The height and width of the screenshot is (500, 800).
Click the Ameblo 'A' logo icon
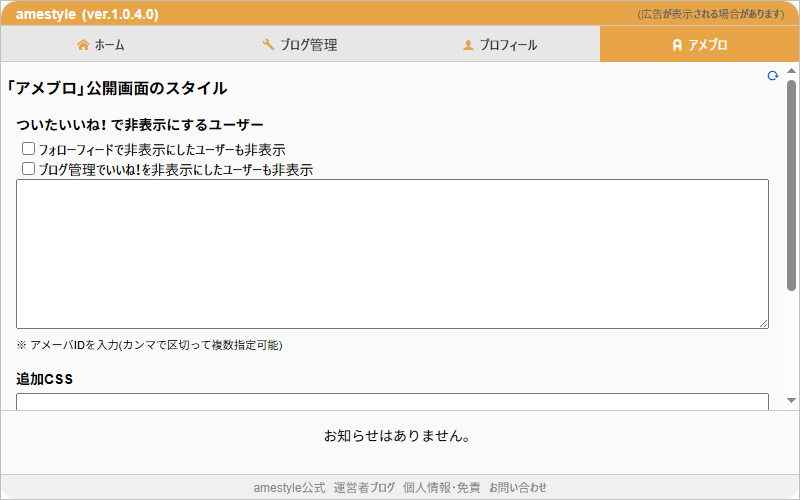tap(677, 45)
